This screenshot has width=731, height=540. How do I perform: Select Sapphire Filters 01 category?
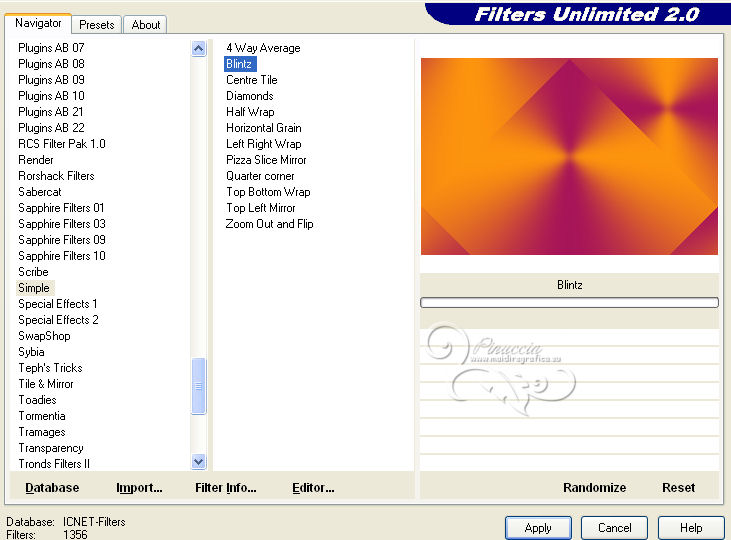click(x=61, y=208)
